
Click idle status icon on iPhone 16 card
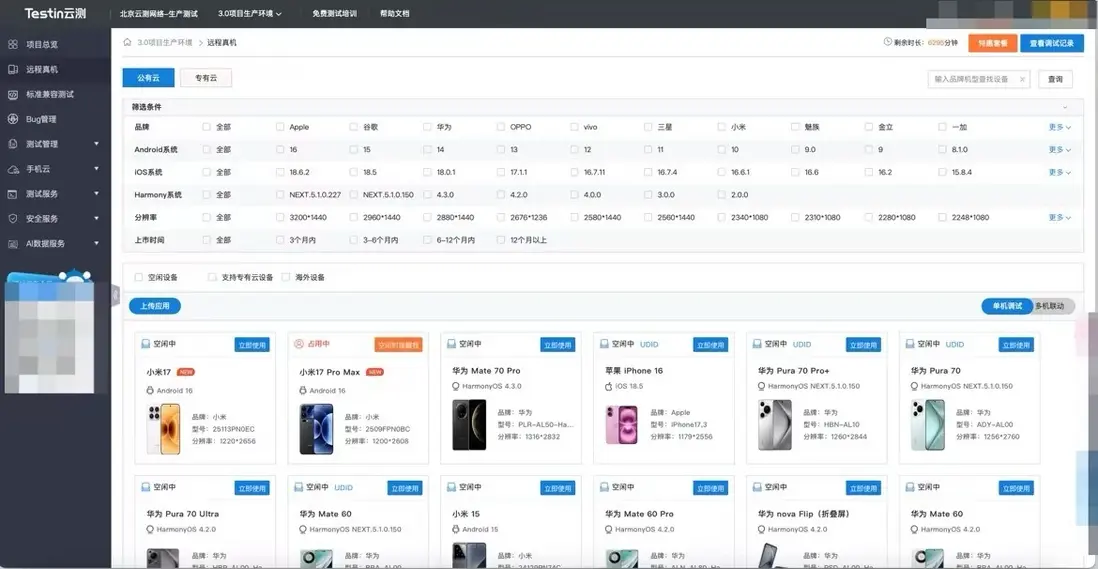[604, 344]
